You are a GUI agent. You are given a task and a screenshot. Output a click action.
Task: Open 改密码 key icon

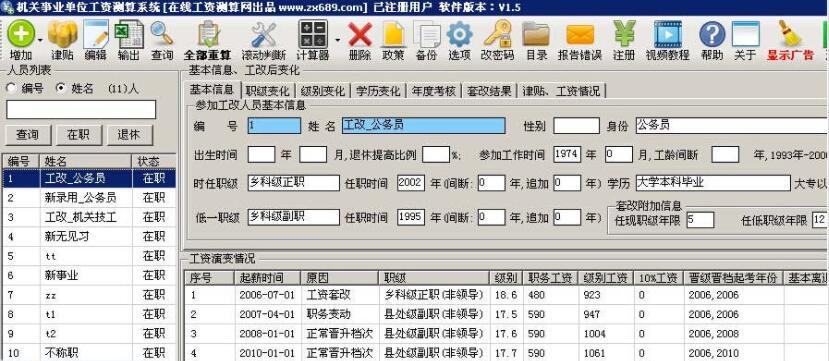[x=497, y=34]
